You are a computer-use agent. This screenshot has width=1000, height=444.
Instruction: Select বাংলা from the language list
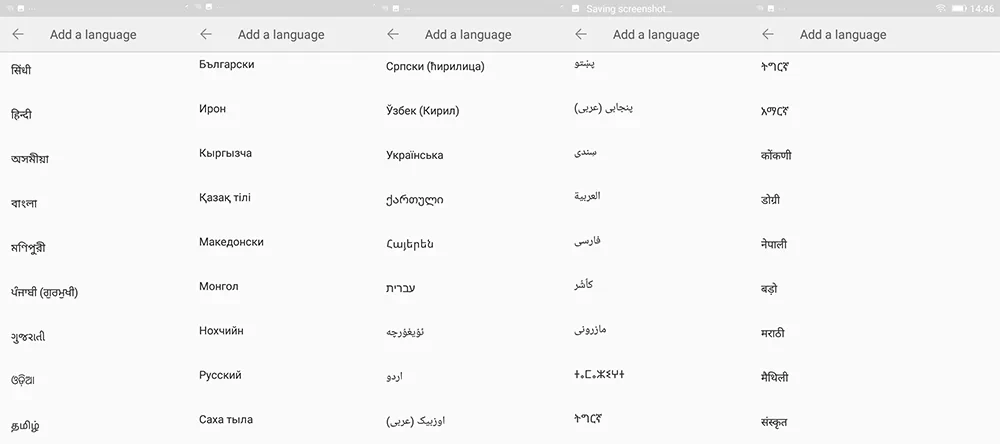pyautogui.click(x=24, y=203)
